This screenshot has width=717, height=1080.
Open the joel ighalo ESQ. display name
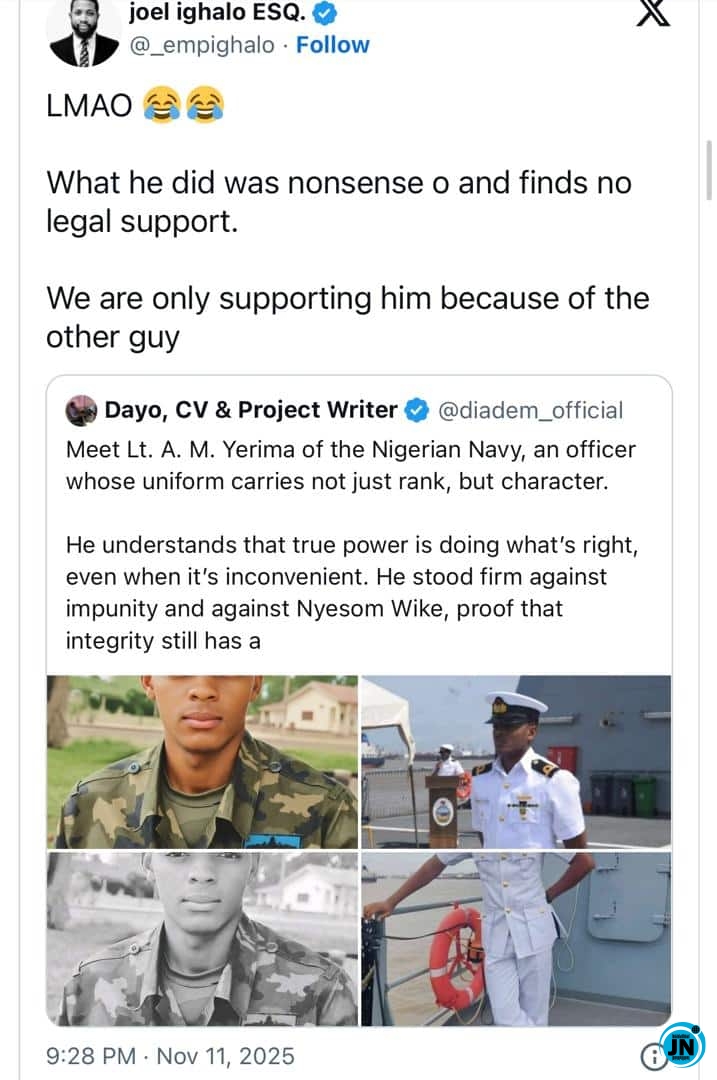click(x=218, y=13)
